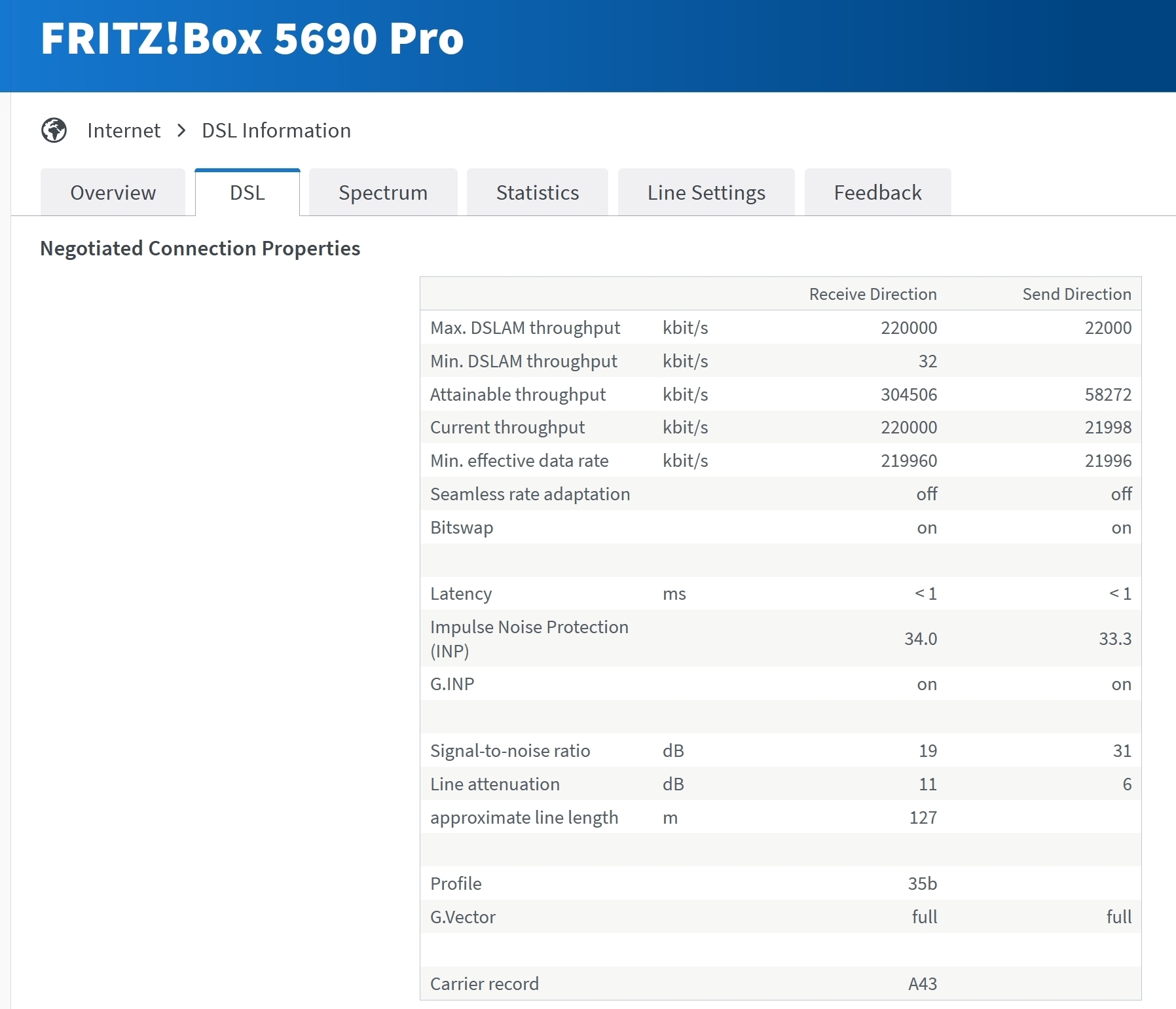Select the G.Vector row label
The width and height of the screenshot is (1176, 1009).
click(463, 917)
